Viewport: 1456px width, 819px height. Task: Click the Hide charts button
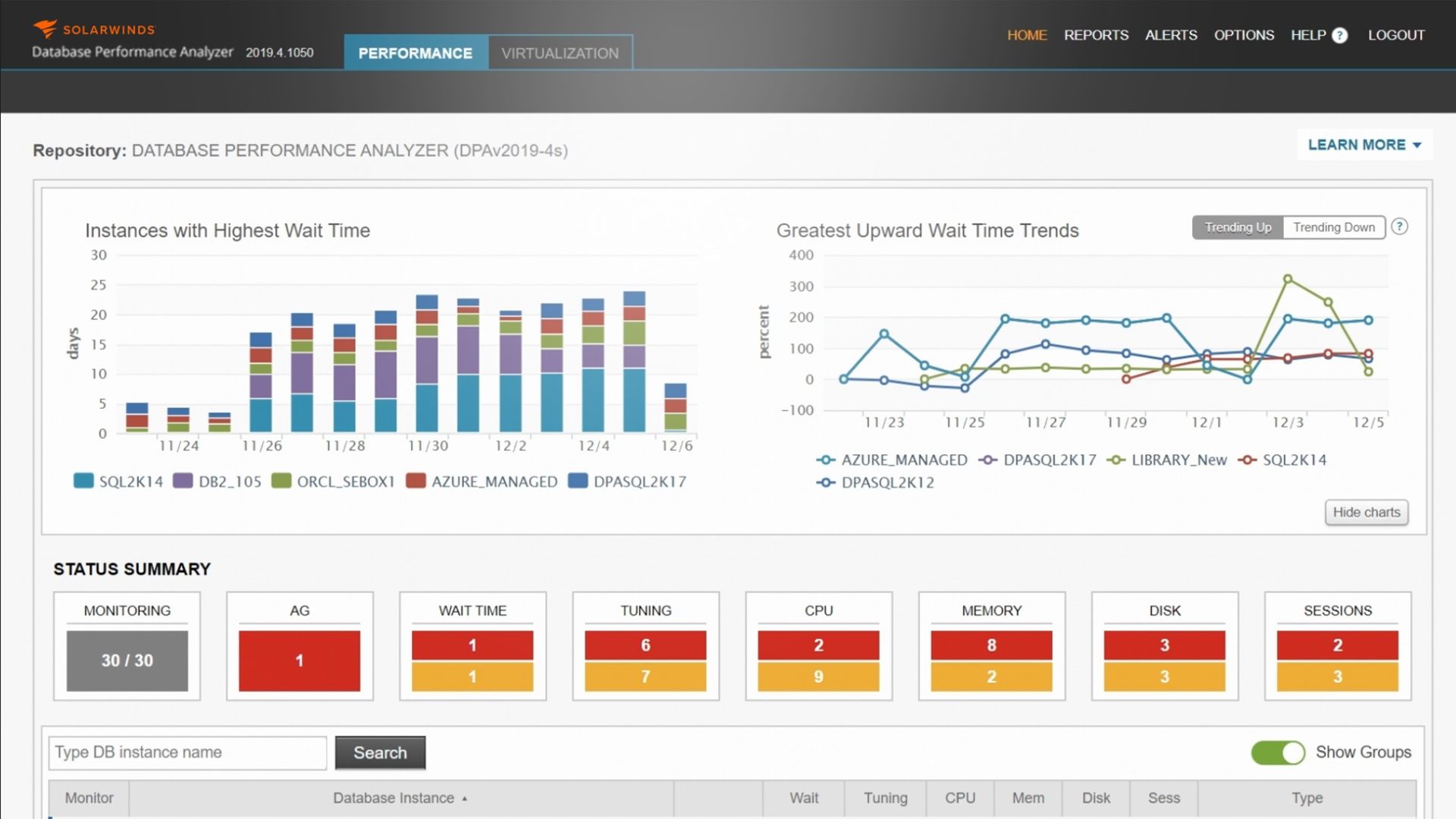pos(1366,512)
